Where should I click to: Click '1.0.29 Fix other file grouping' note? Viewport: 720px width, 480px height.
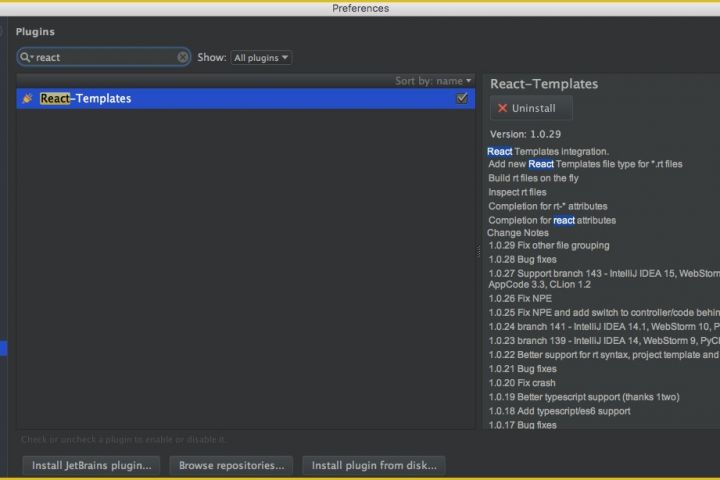tap(549, 245)
